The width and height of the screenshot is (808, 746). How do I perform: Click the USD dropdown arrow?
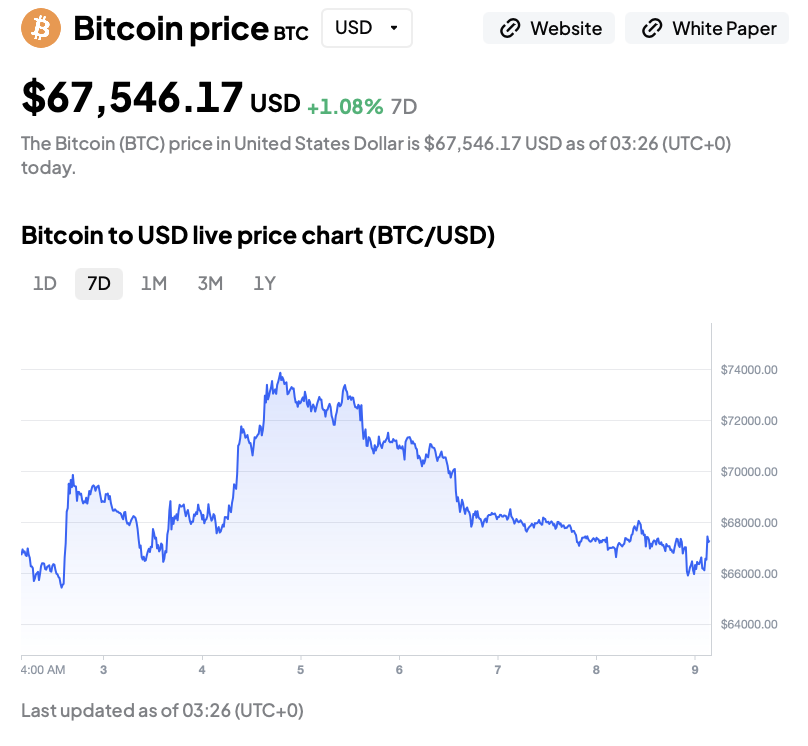(x=393, y=28)
